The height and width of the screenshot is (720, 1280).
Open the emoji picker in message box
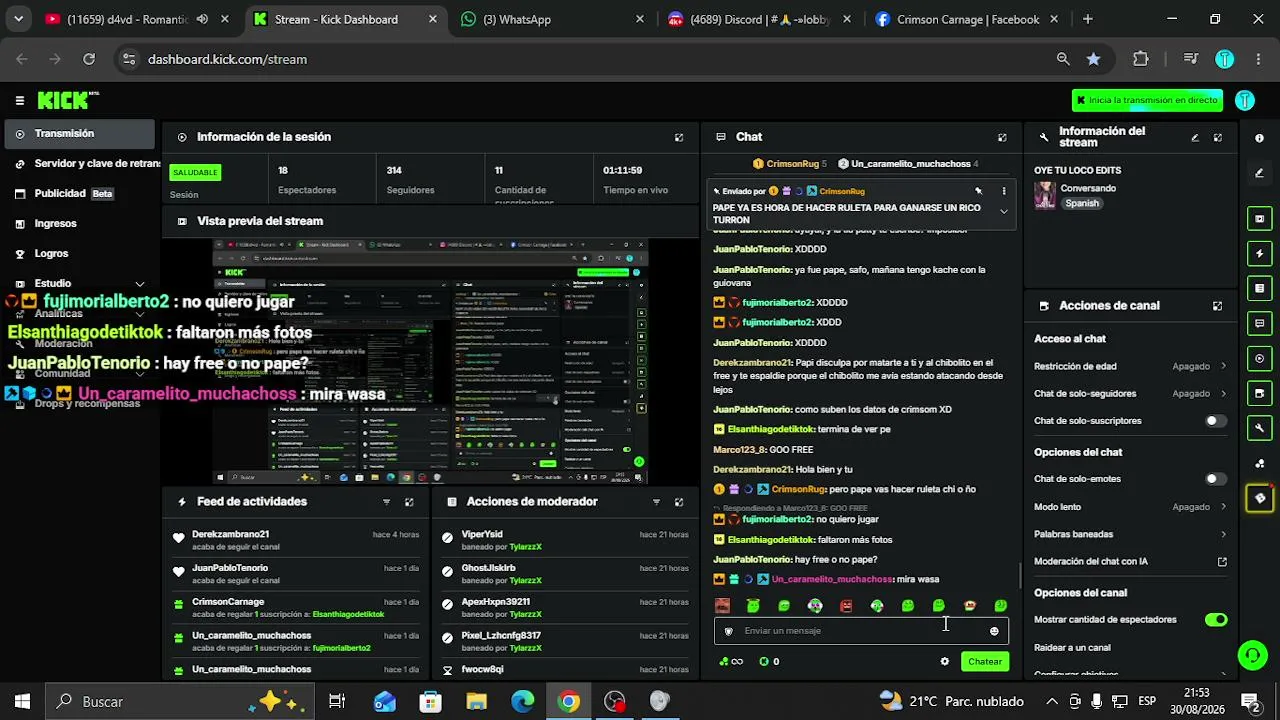[994, 631]
